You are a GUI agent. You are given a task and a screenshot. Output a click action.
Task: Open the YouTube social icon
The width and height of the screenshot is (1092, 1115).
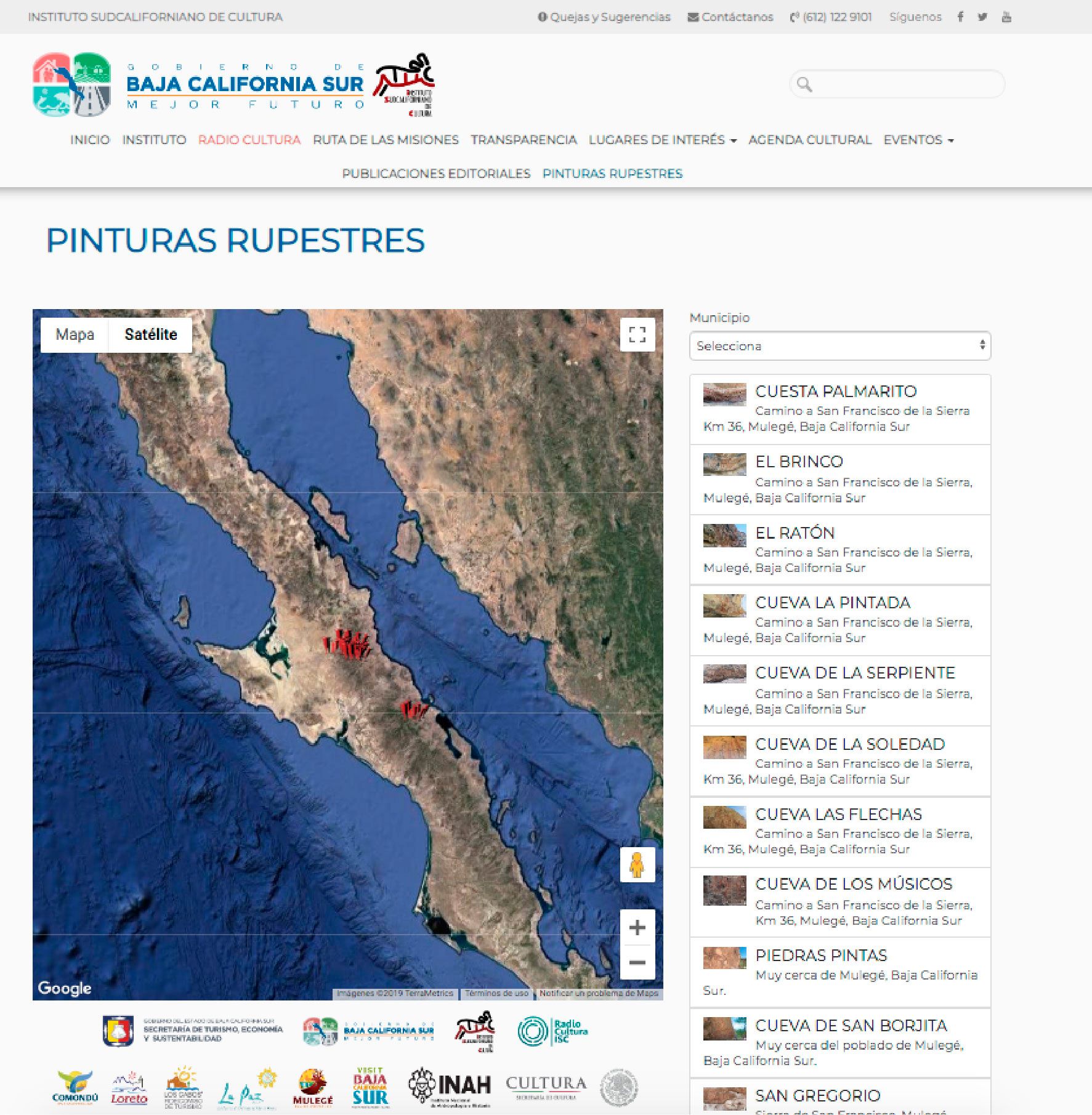coord(1006,17)
